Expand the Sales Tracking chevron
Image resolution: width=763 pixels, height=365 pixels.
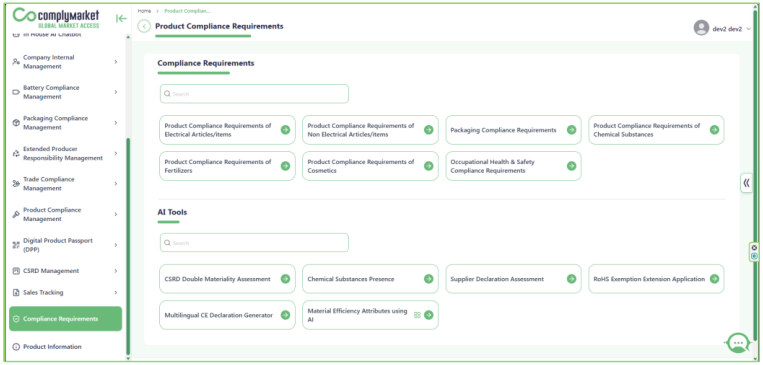pos(116,292)
